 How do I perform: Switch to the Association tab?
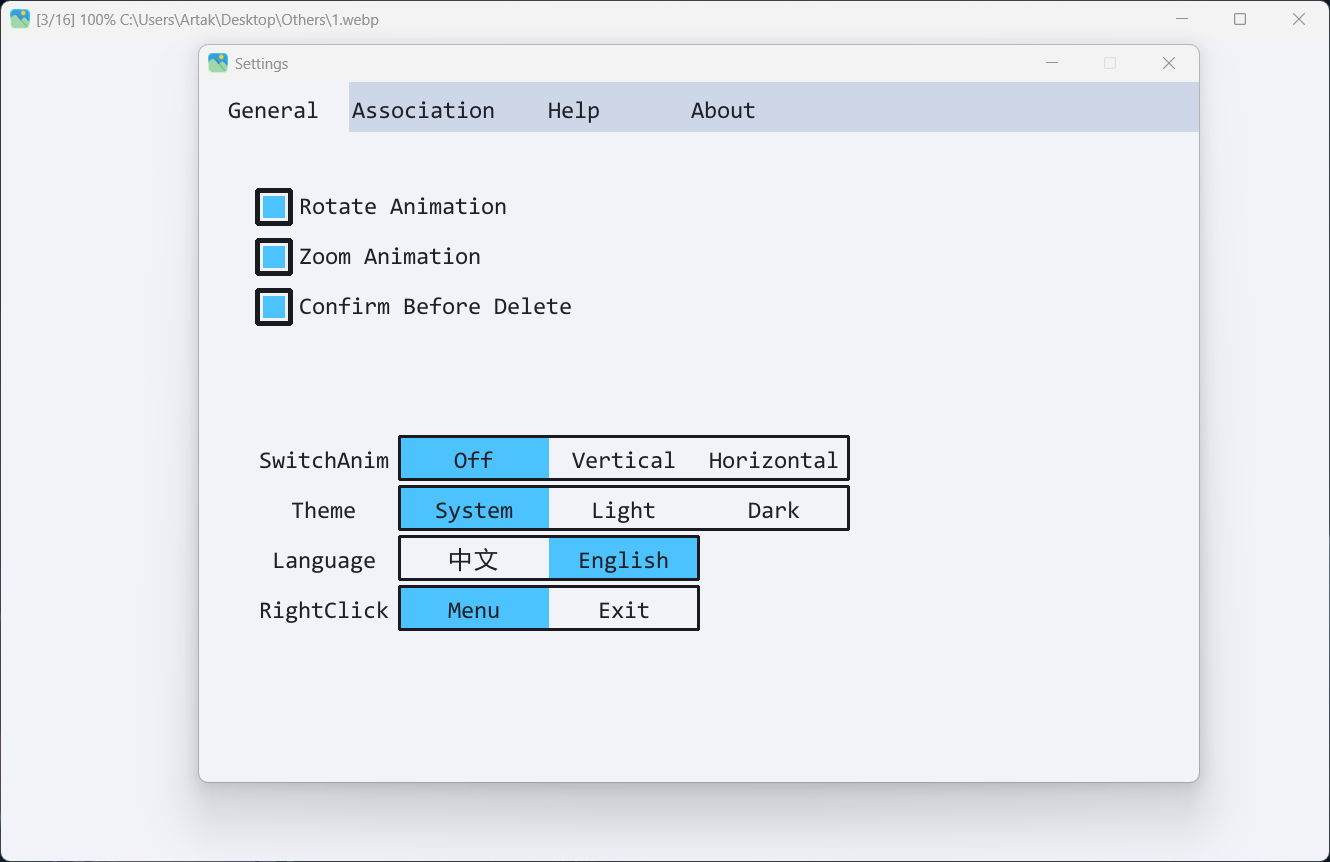[x=423, y=110]
